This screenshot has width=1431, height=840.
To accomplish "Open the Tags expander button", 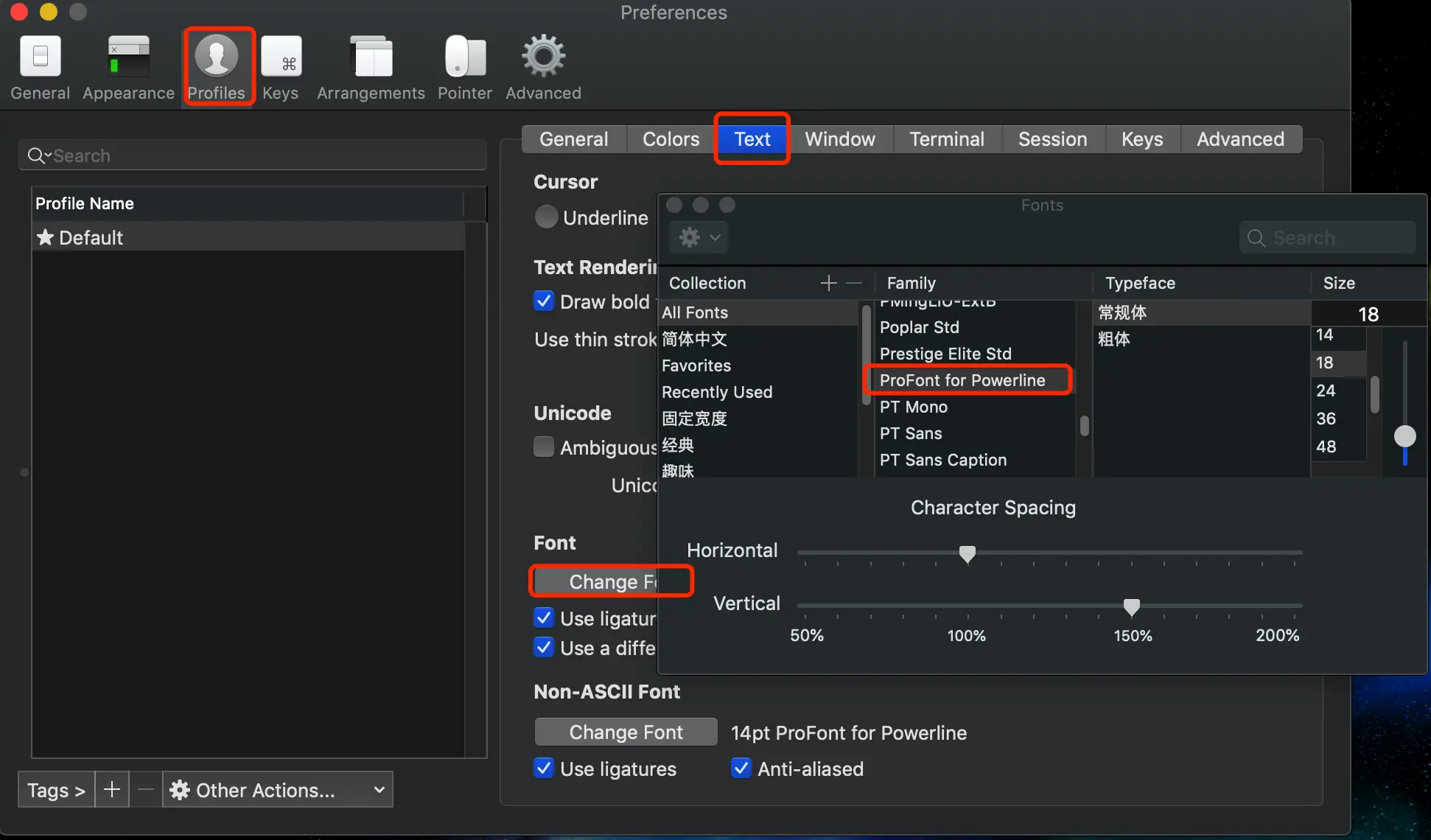I will coord(56,790).
